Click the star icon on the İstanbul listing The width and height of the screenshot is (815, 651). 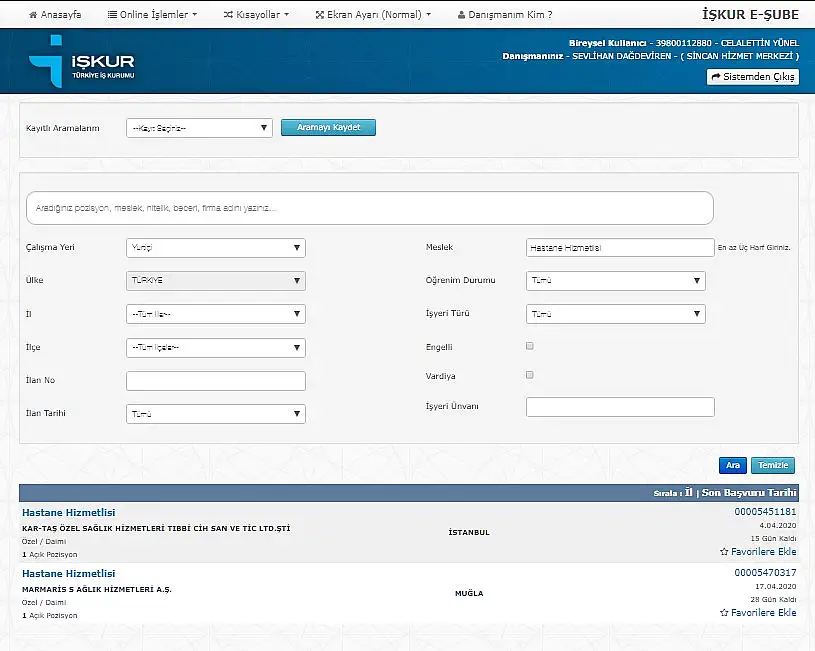[724, 552]
